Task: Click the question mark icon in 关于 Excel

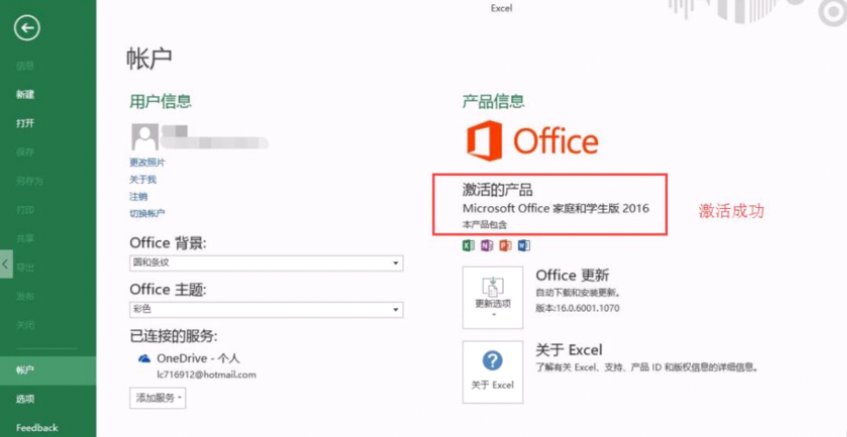Action: 492,361
